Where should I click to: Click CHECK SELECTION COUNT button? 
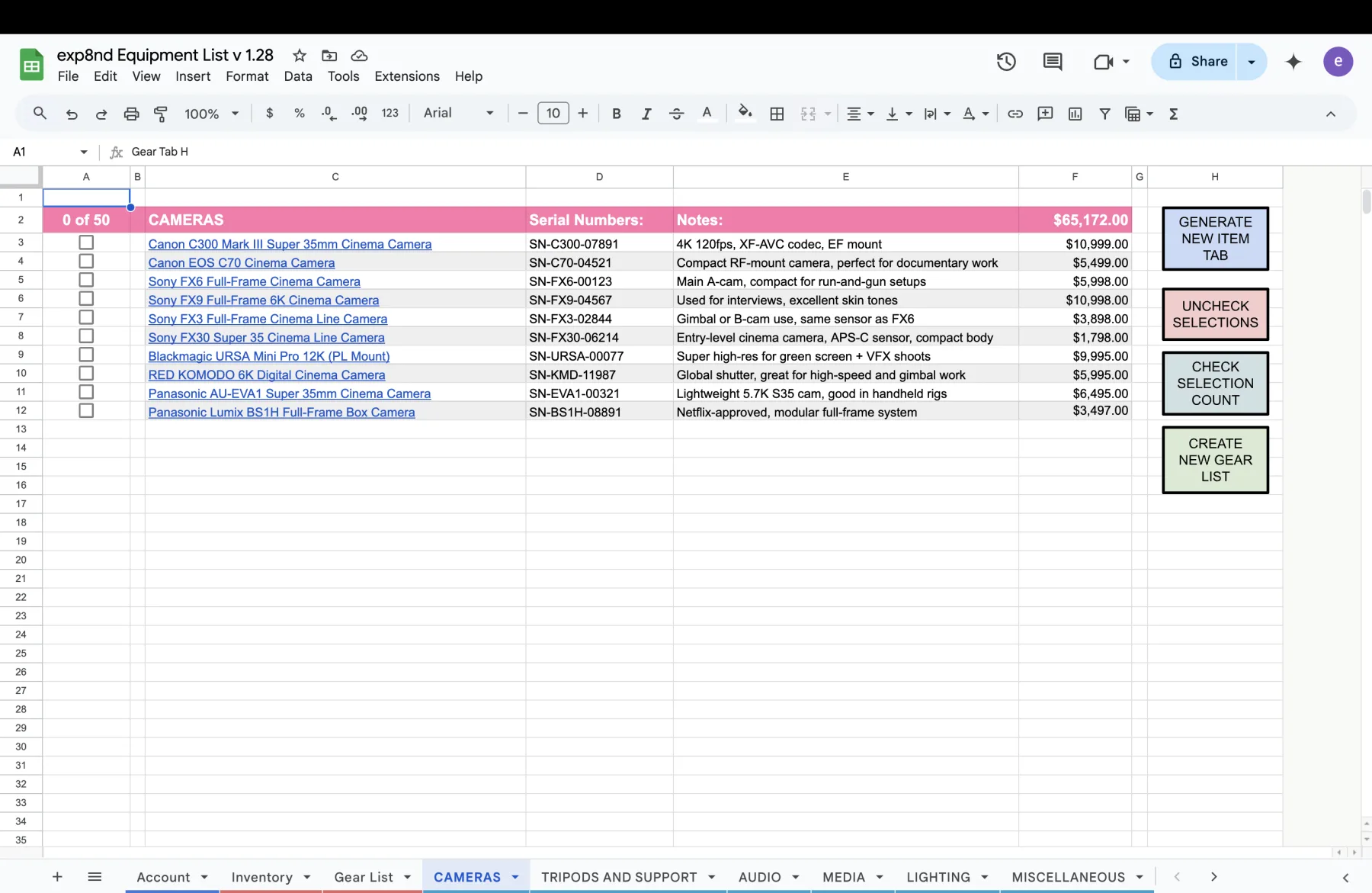(1215, 384)
